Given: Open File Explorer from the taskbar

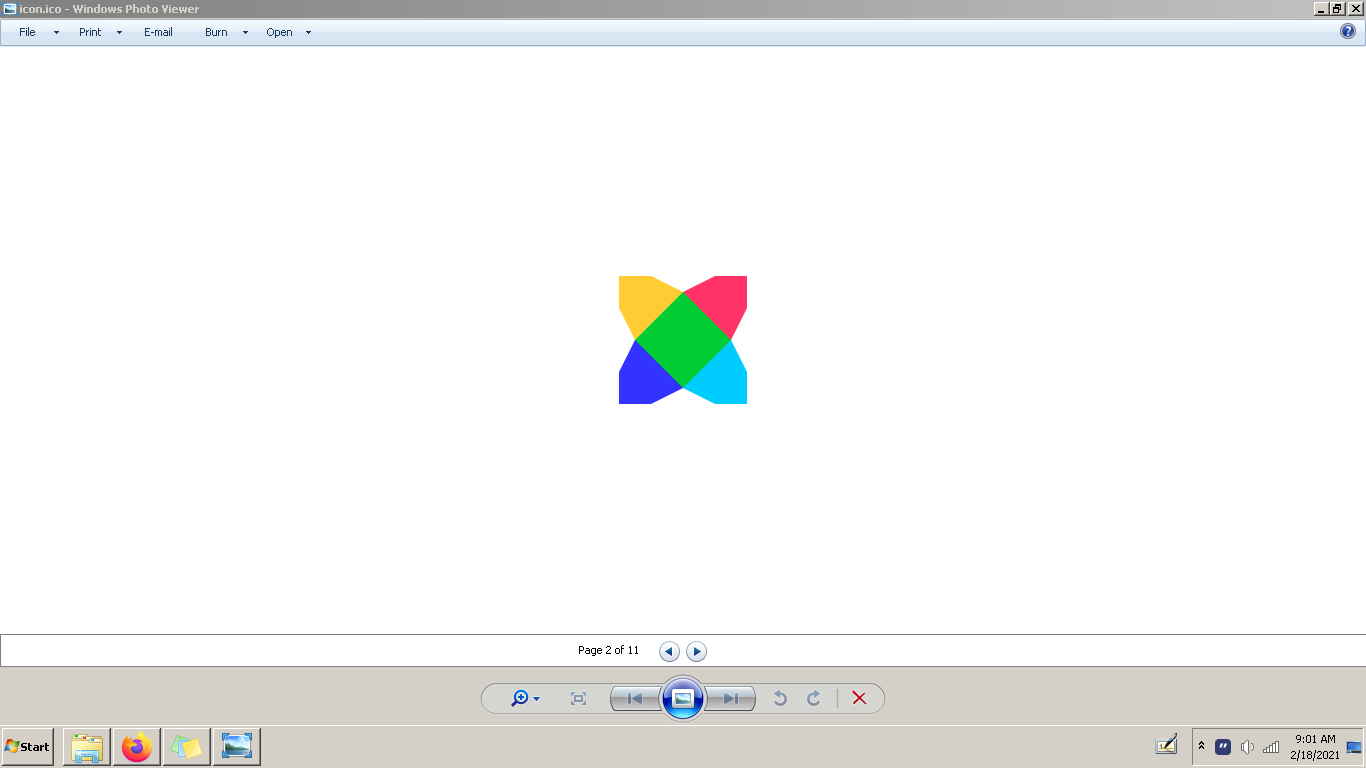Looking at the screenshot, I should click(x=87, y=746).
